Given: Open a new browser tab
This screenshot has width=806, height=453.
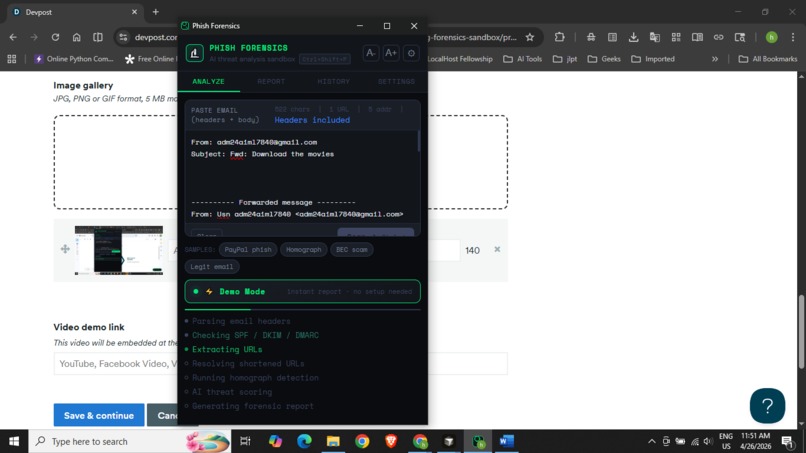Looking at the screenshot, I should pos(156,12).
